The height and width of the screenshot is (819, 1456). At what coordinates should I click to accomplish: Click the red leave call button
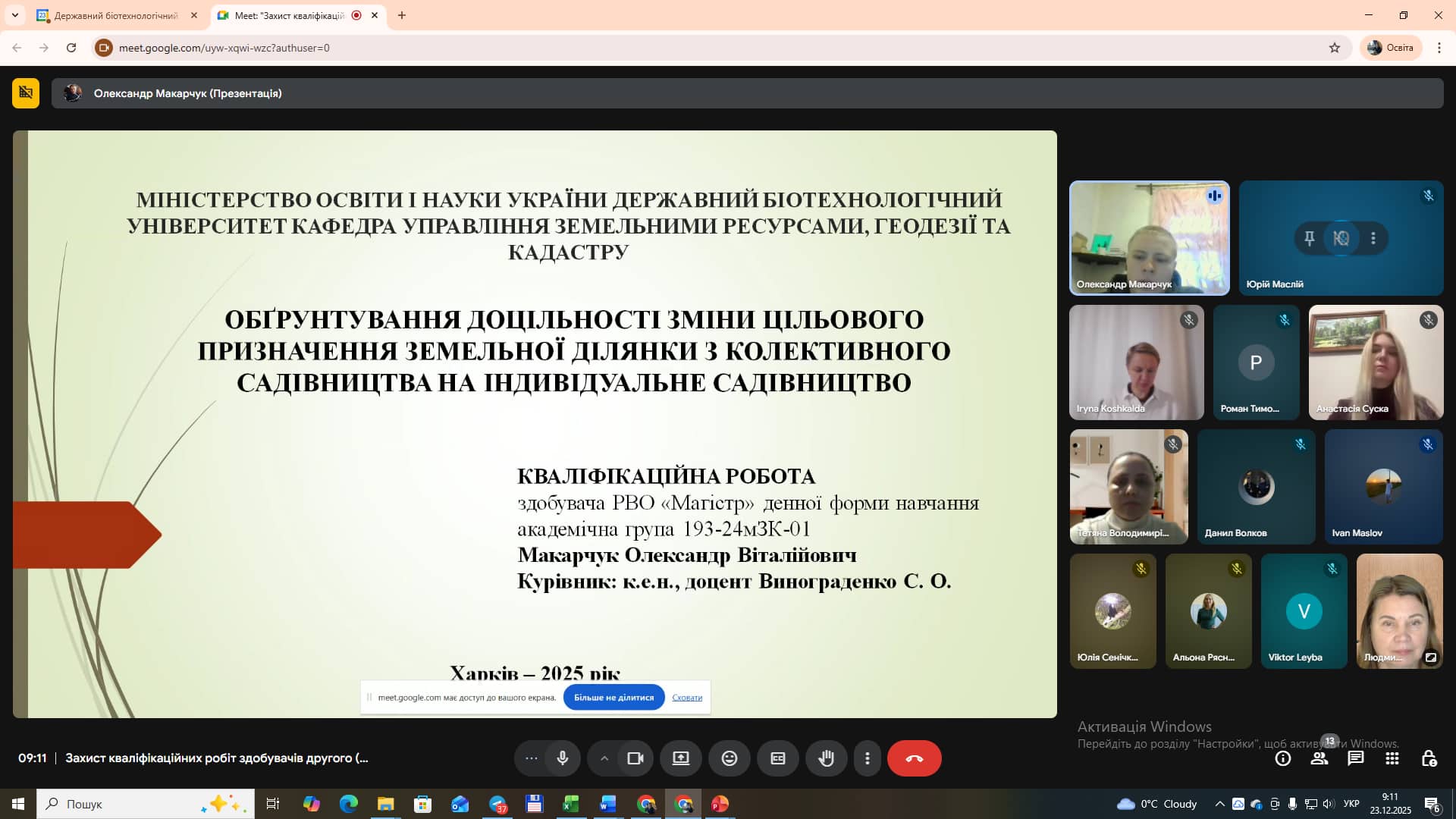tap(914, 758)
